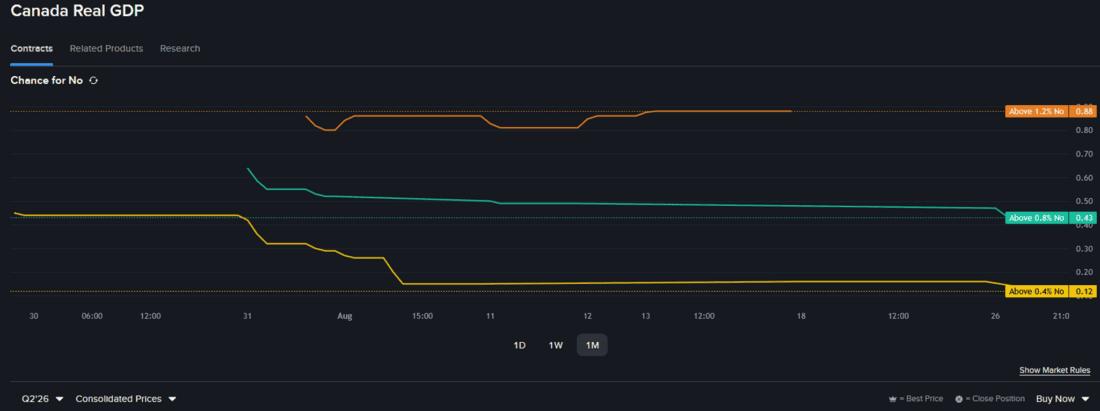Screen dimensions: 1100x411
Task: Click the Chance for No heading
Action: pos(46,81)
